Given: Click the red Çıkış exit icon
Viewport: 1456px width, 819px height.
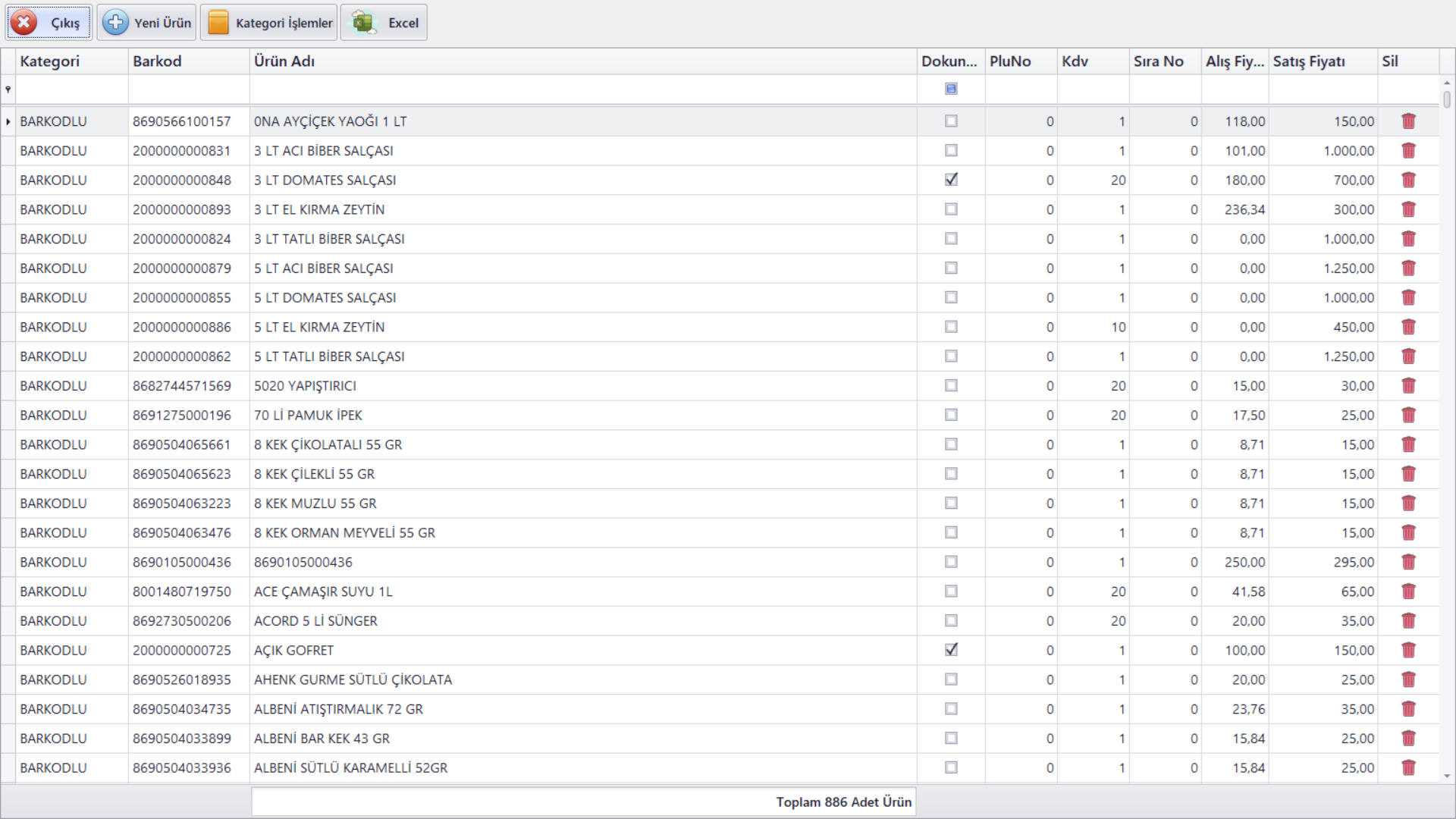Looking at the screenshot, I should coord(24,23).
